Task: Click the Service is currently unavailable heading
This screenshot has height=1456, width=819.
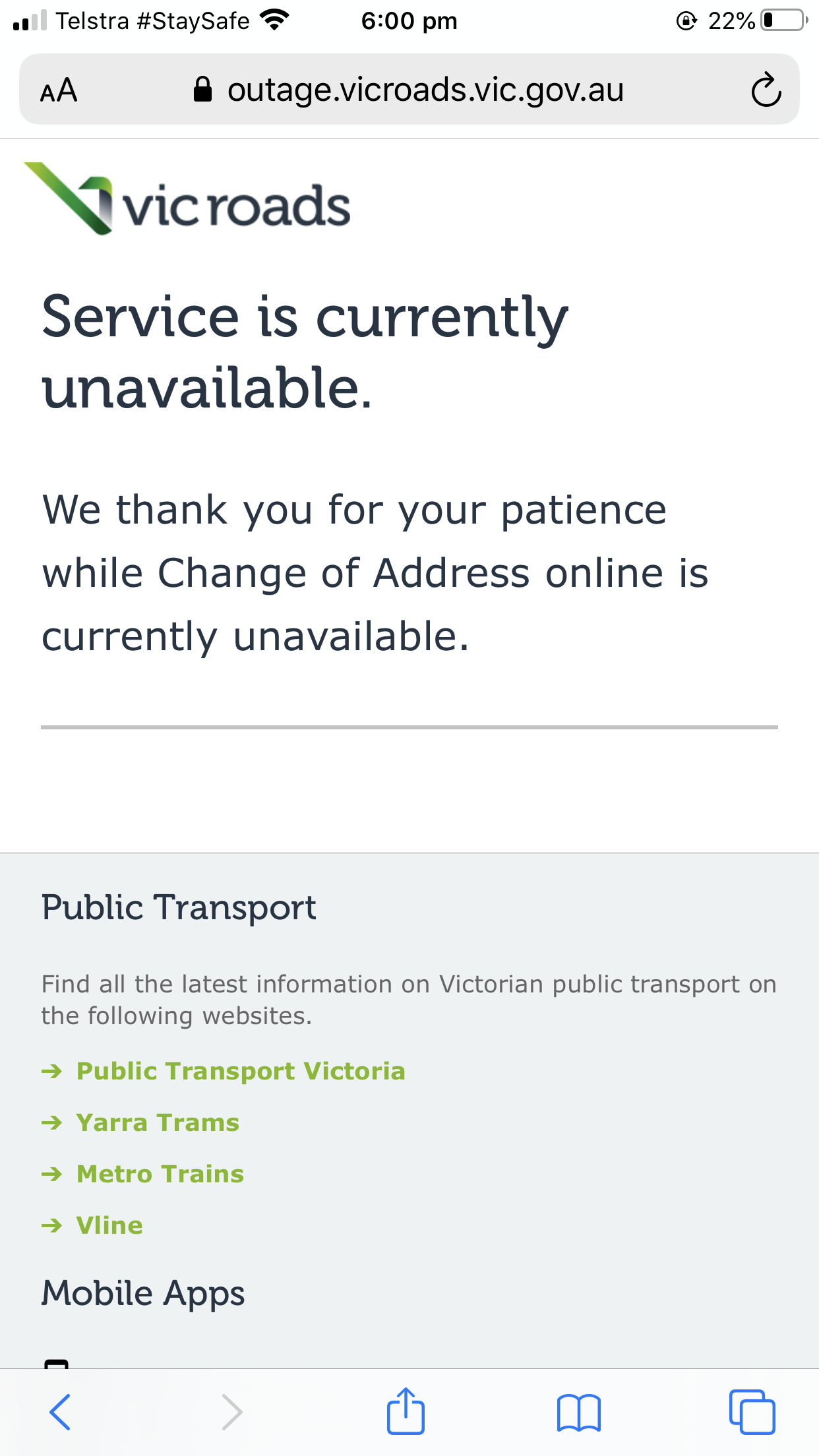Action: [x=305, y=352]
